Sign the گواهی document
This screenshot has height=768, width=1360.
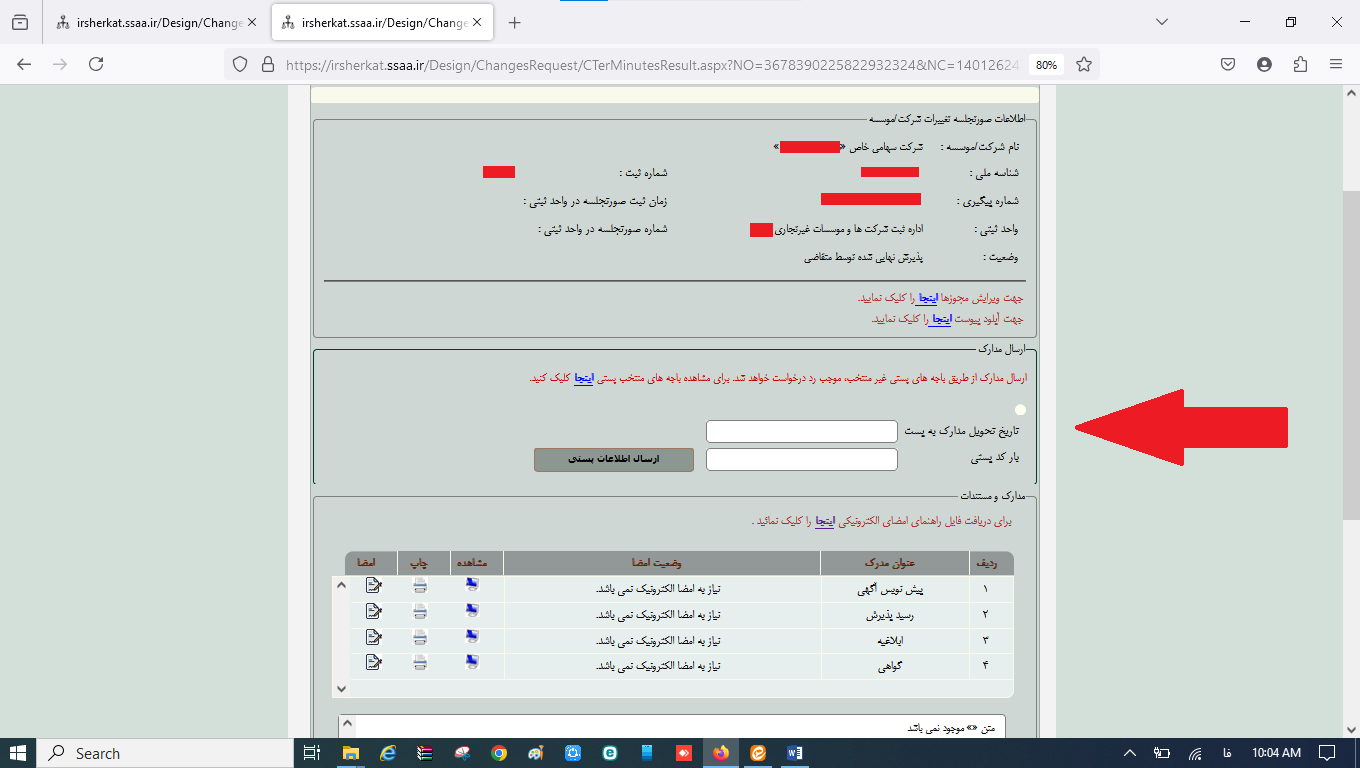coord(373,663)
